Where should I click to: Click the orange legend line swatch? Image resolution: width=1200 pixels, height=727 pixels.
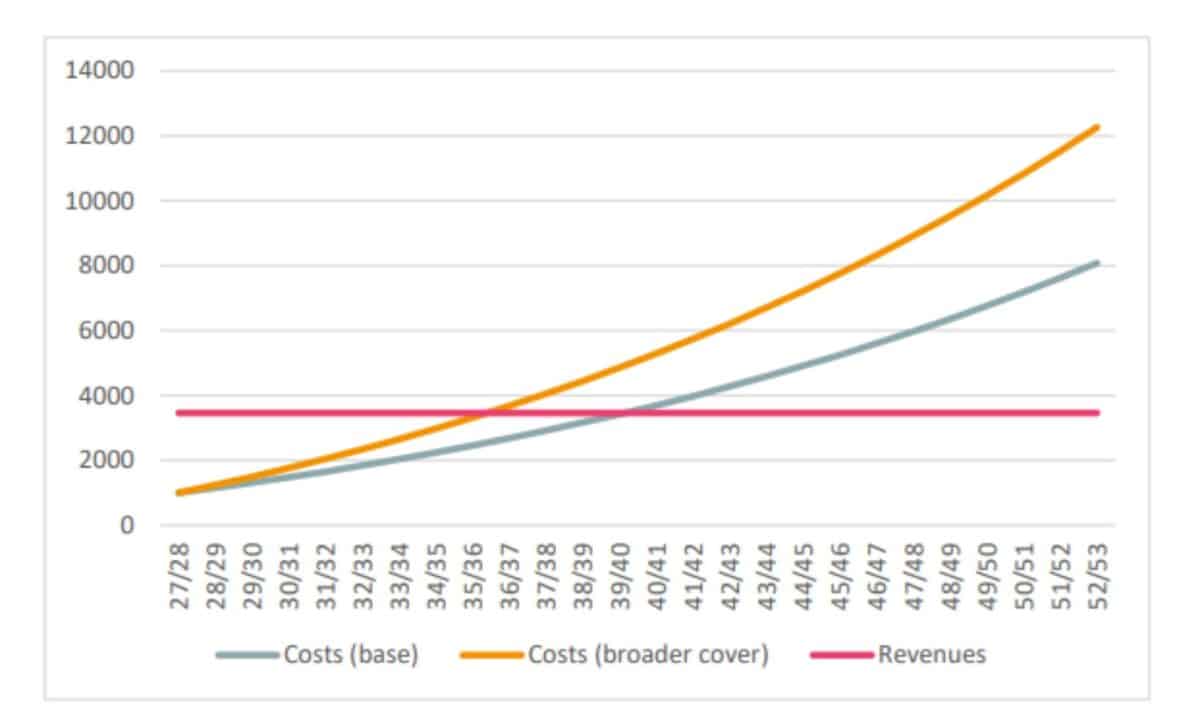point(491,657)
